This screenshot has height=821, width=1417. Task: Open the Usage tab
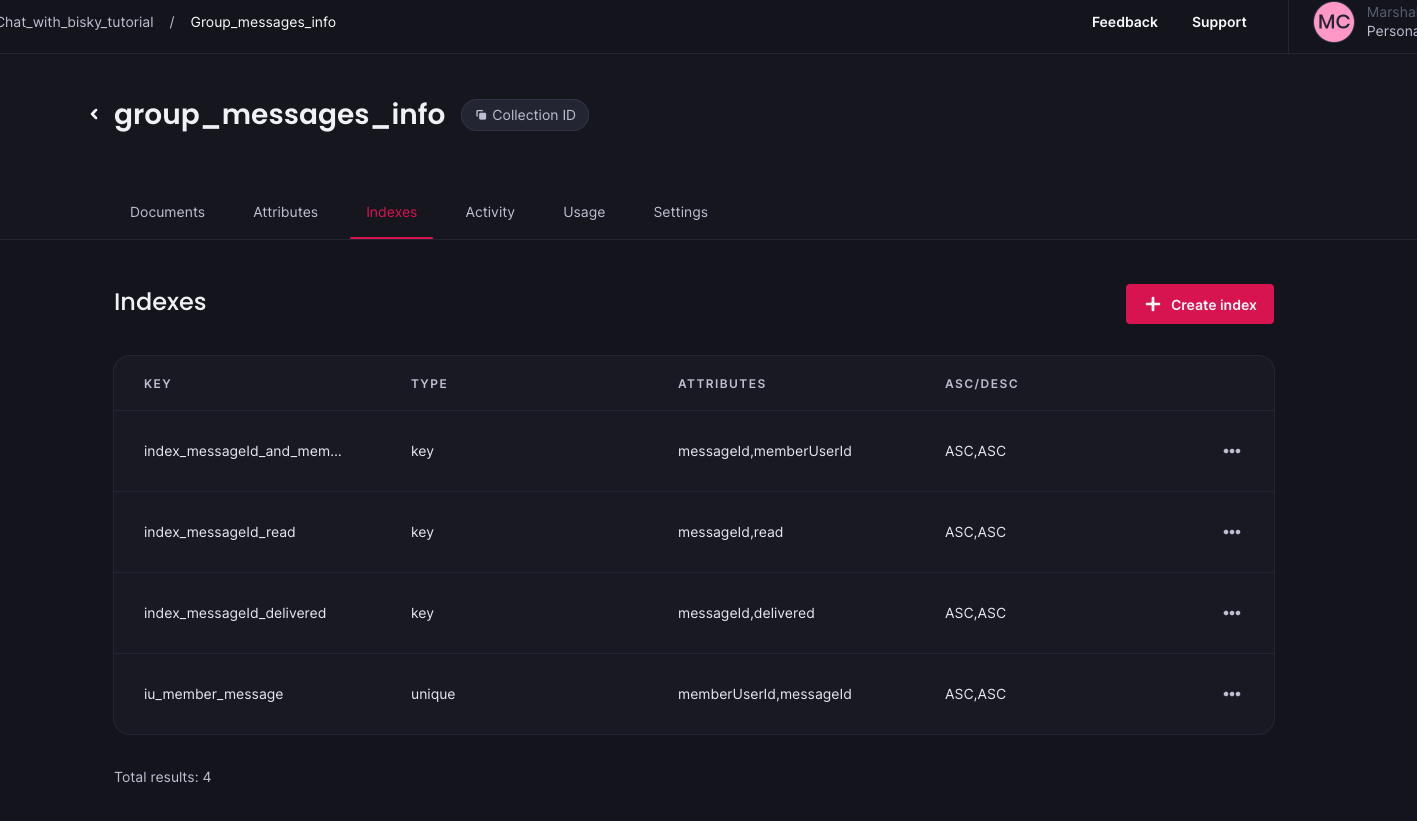(x=584, y=212)
